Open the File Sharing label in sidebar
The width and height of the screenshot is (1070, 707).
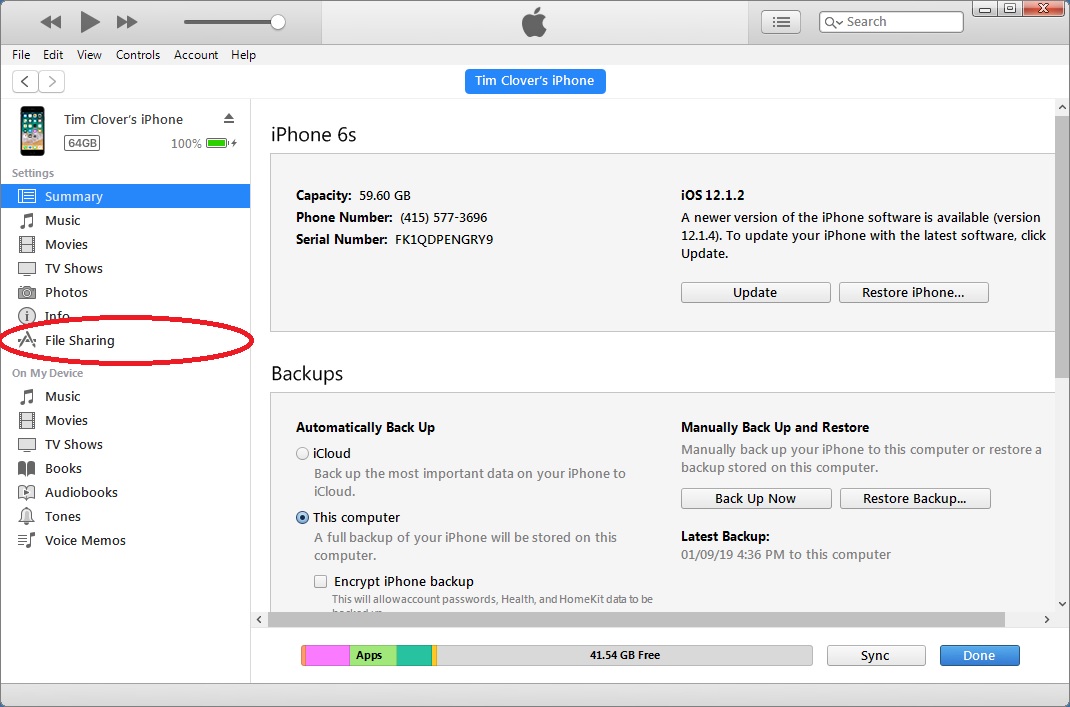pos(80,341)
